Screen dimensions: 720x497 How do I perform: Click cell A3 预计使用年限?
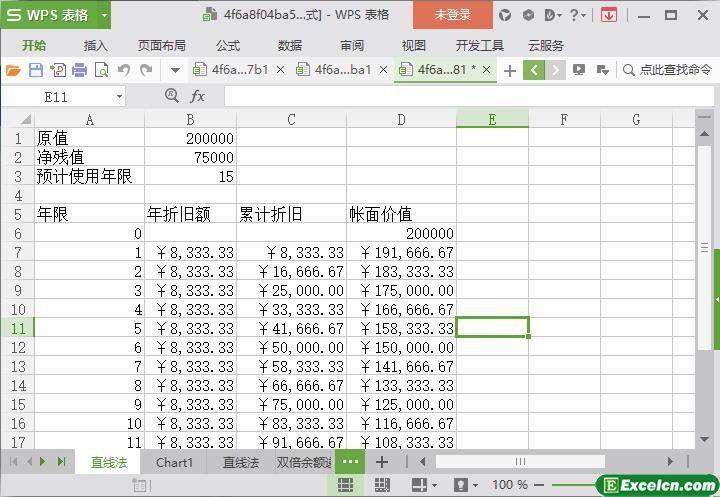(90, 176)
